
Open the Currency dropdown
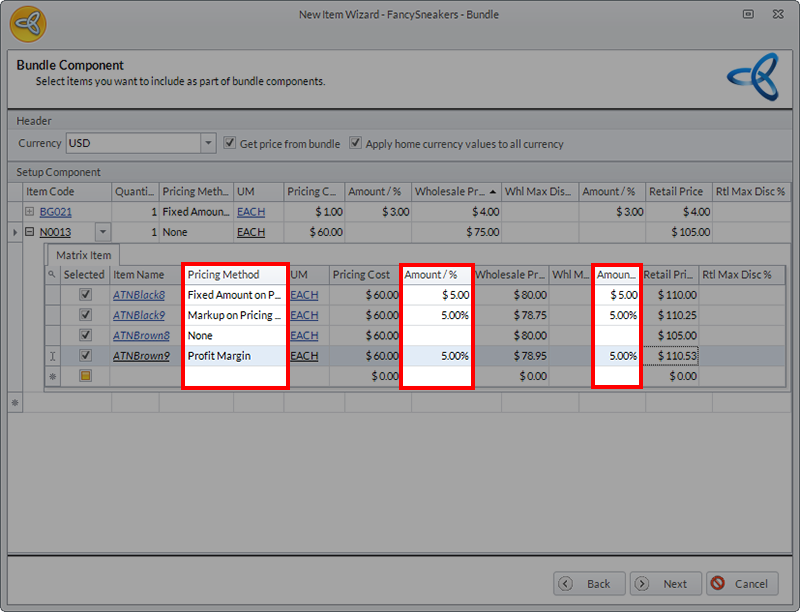coord(208,143)
